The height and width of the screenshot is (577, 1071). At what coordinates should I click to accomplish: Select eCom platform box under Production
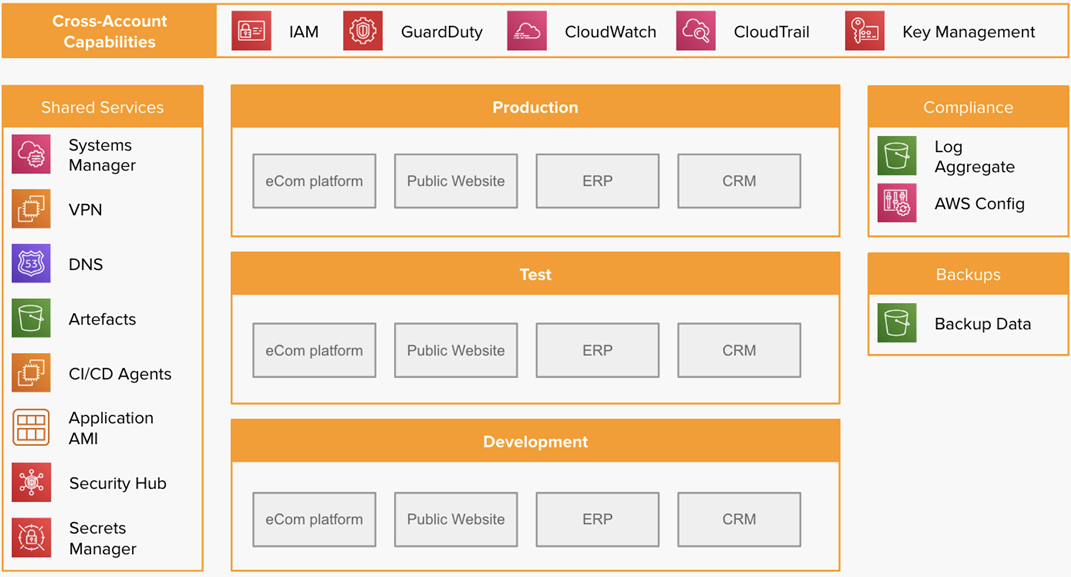[x=314, y=181]
